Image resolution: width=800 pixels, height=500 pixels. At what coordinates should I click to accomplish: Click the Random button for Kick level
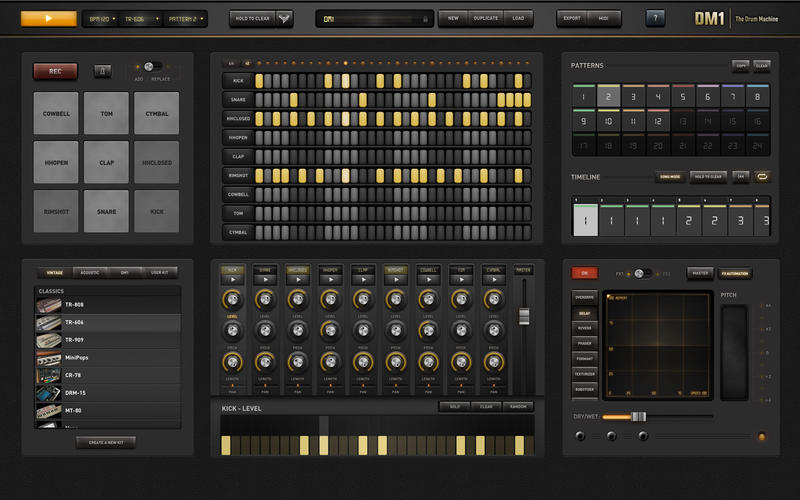coord(517,407)
